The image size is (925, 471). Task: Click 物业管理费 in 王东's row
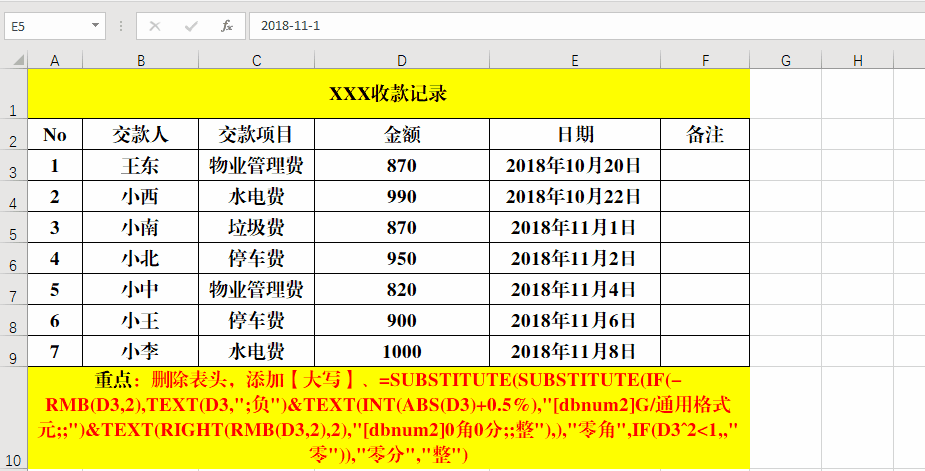pos(257,165)
